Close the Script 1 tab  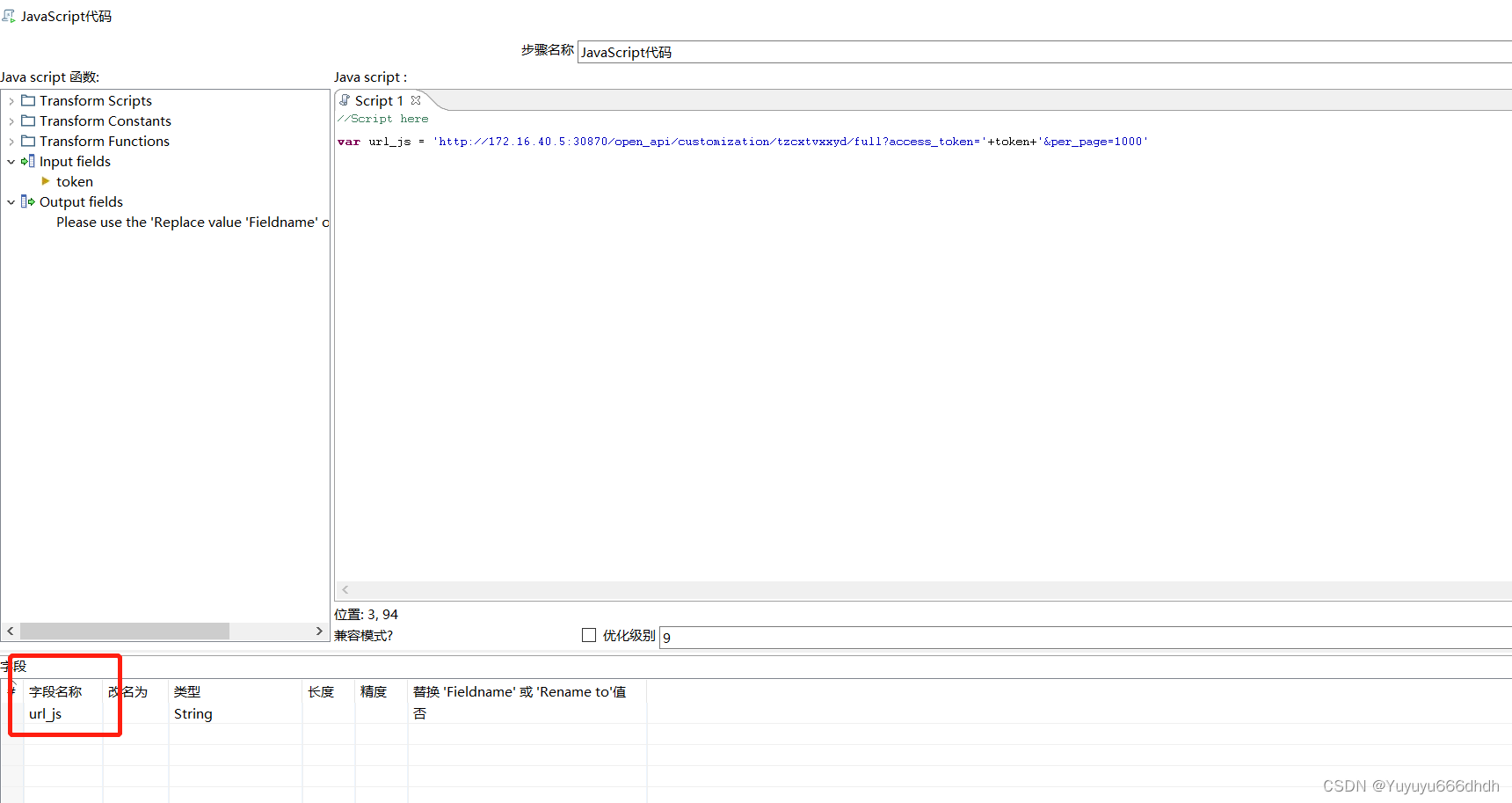[416, 99]
